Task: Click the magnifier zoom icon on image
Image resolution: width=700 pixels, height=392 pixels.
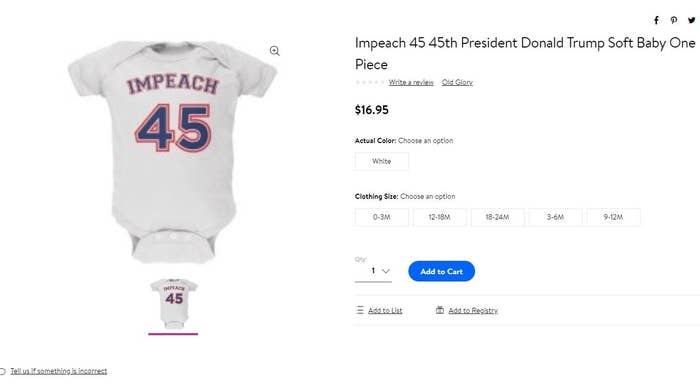Action: point(275,51)
